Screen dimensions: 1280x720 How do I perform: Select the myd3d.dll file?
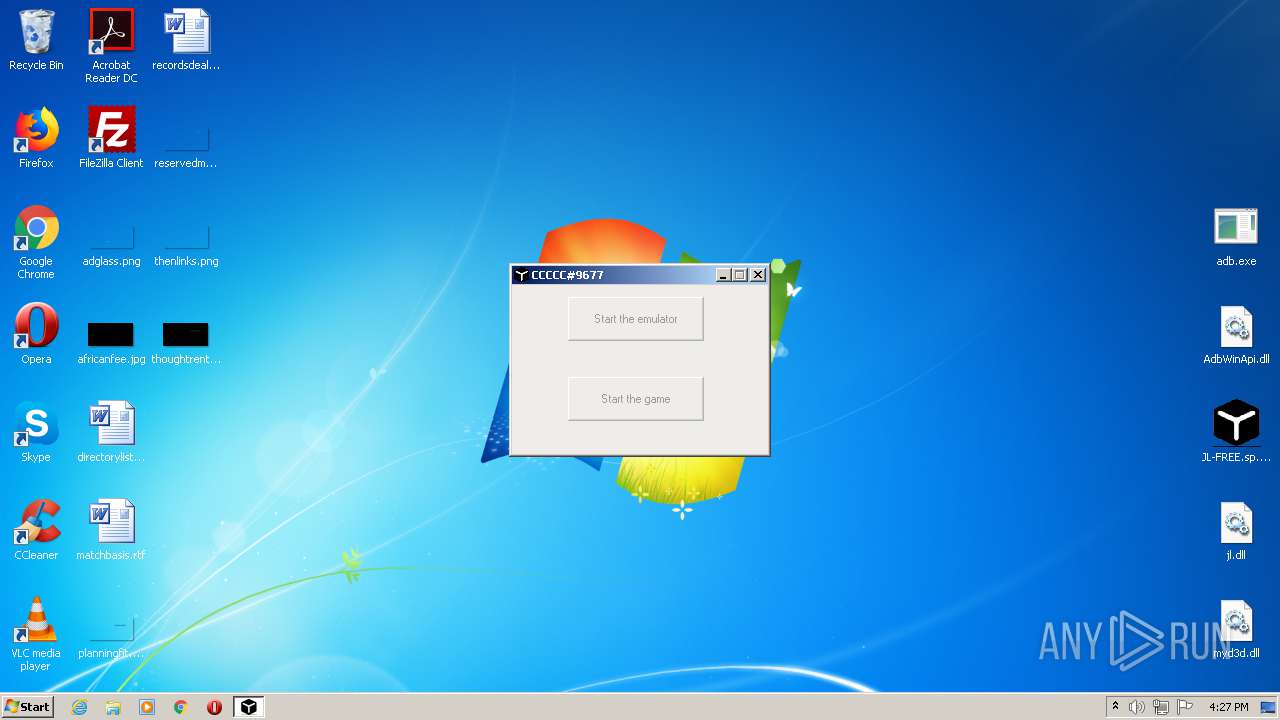pyautogui.click(x=1236, y=629)
